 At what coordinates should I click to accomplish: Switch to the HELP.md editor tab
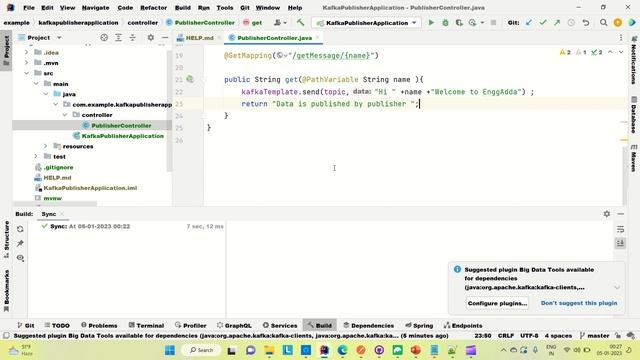click(x=200, y=38)
